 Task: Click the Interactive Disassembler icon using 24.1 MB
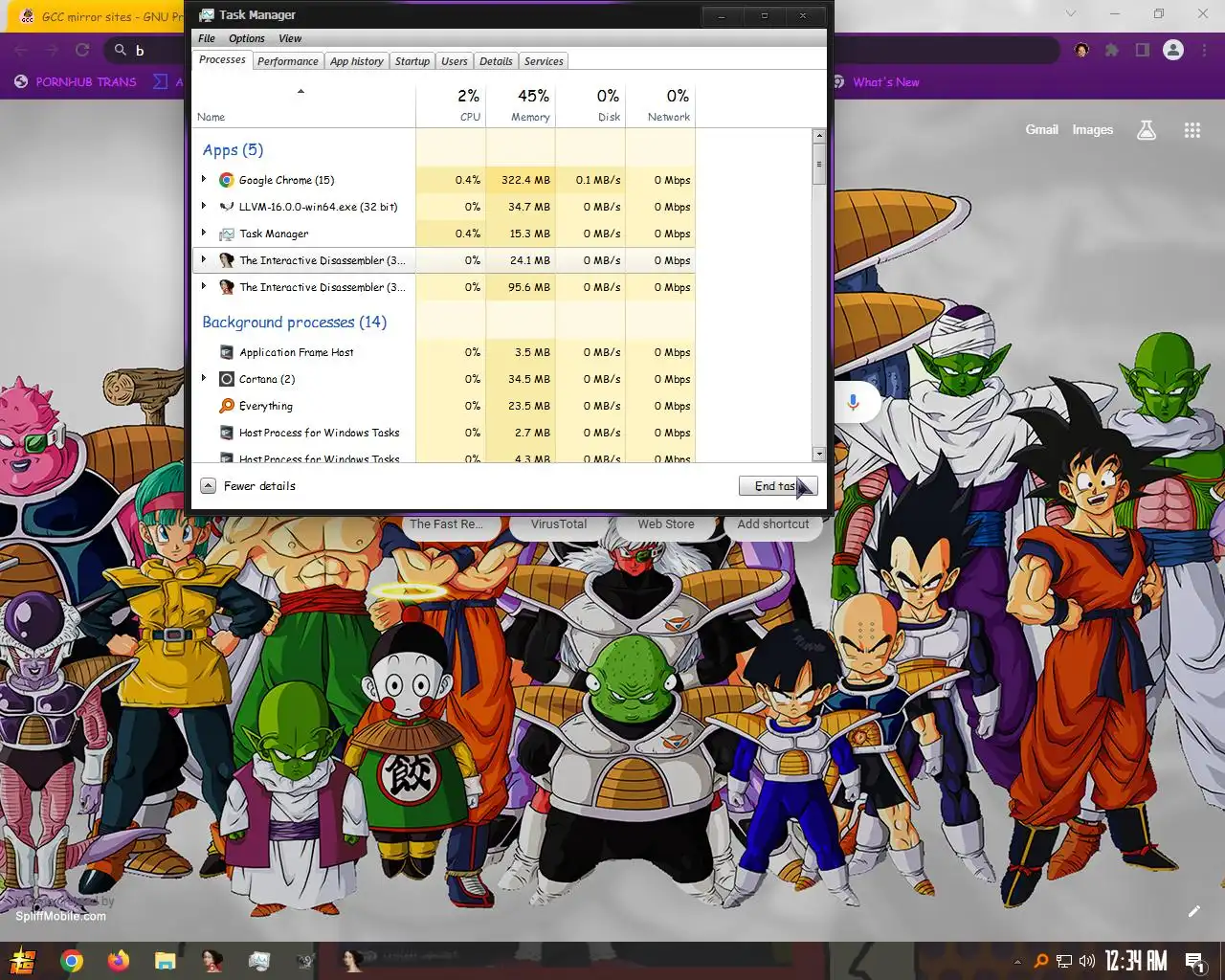tap(227, 260)
